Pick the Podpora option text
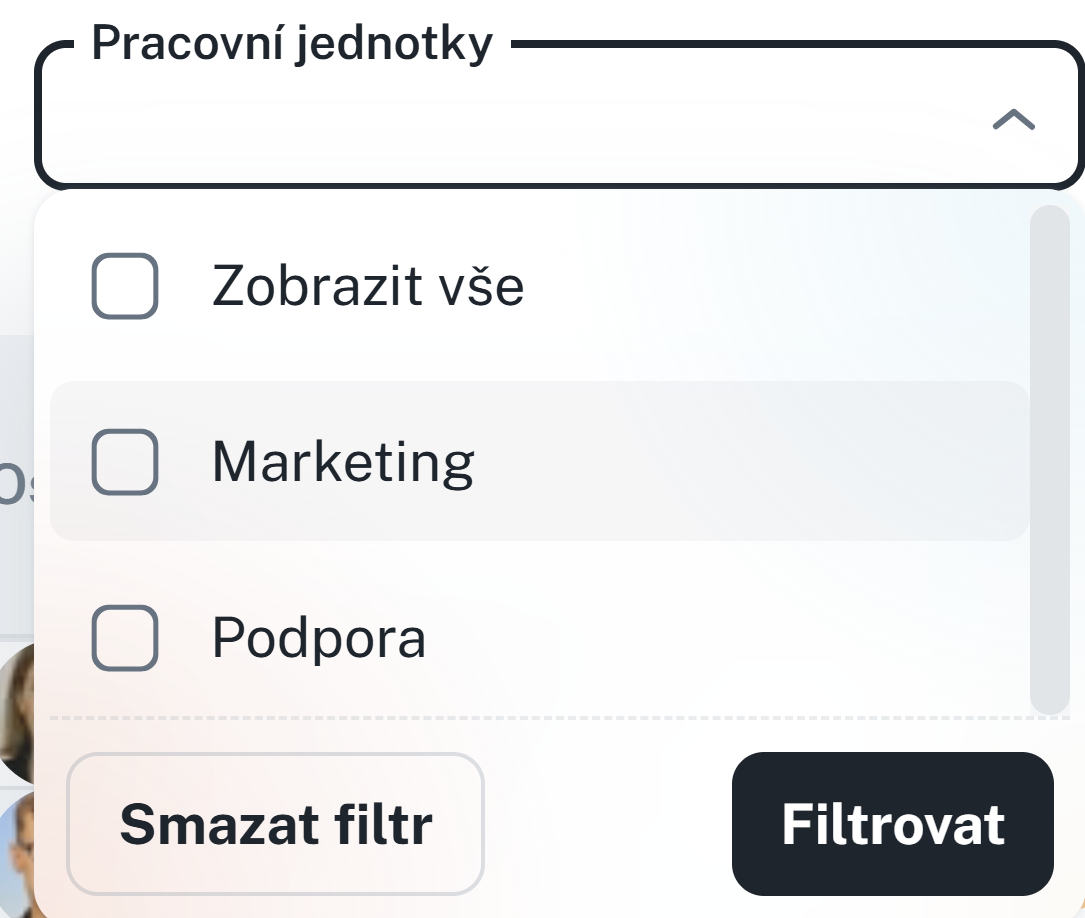 click(x=319, y=639)
